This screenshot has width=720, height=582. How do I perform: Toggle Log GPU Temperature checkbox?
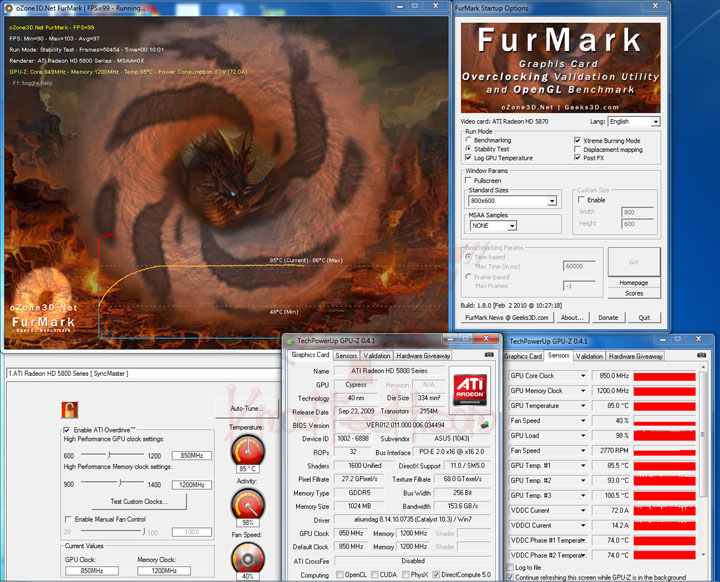click(468, 158)
